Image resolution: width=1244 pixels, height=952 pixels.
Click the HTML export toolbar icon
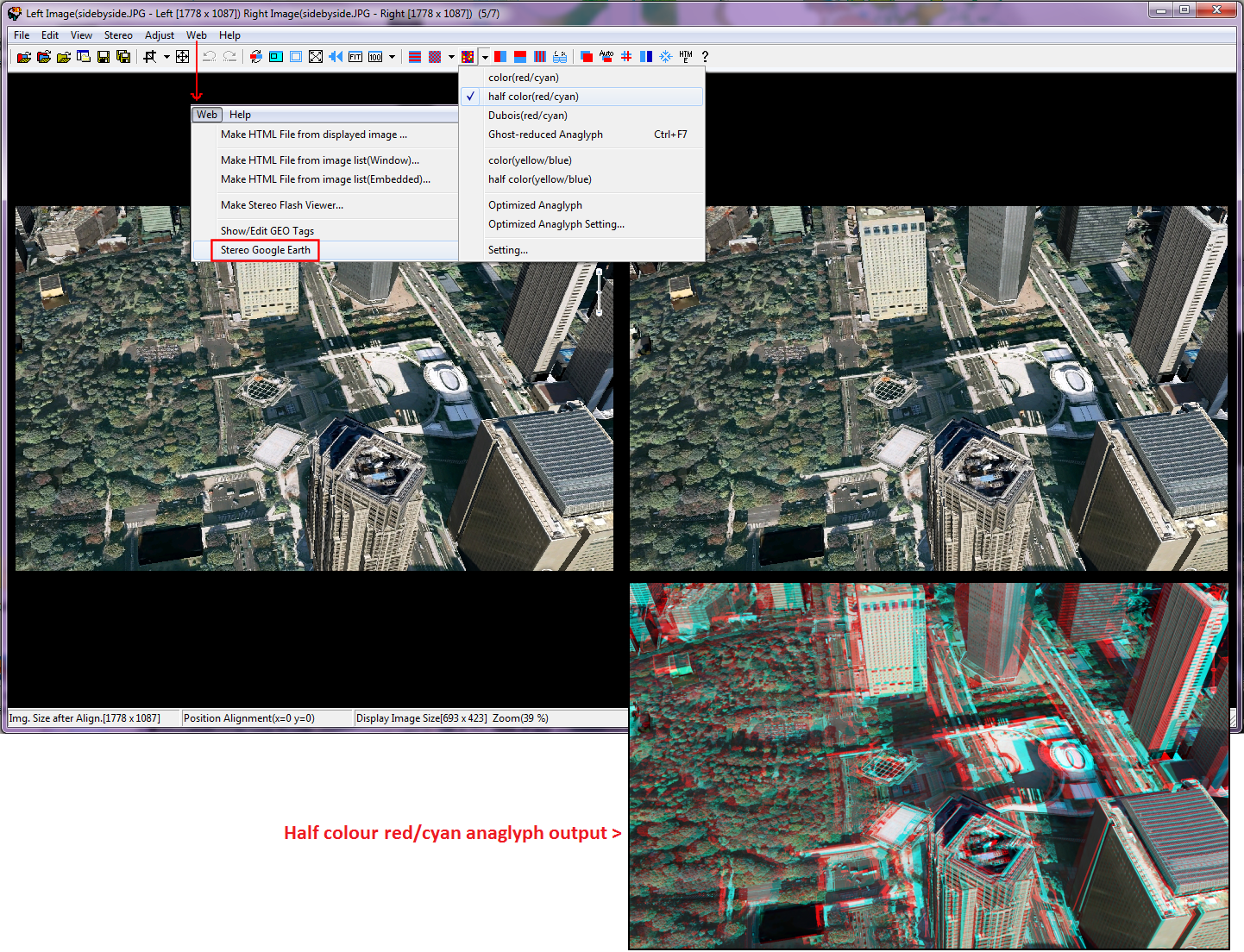[x=686, y=57]
